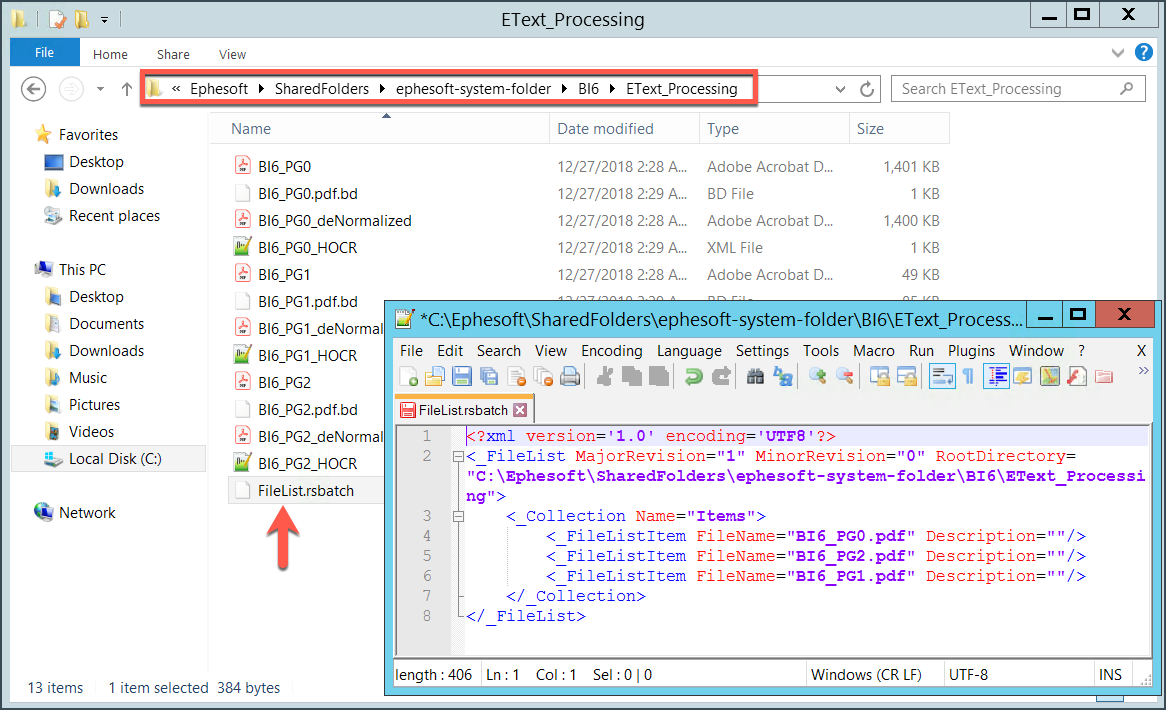This screenshot has width=1166, height=710.
Task: Switch to the Explorer Share ribbon tab
Action: [x=173, y=54]
